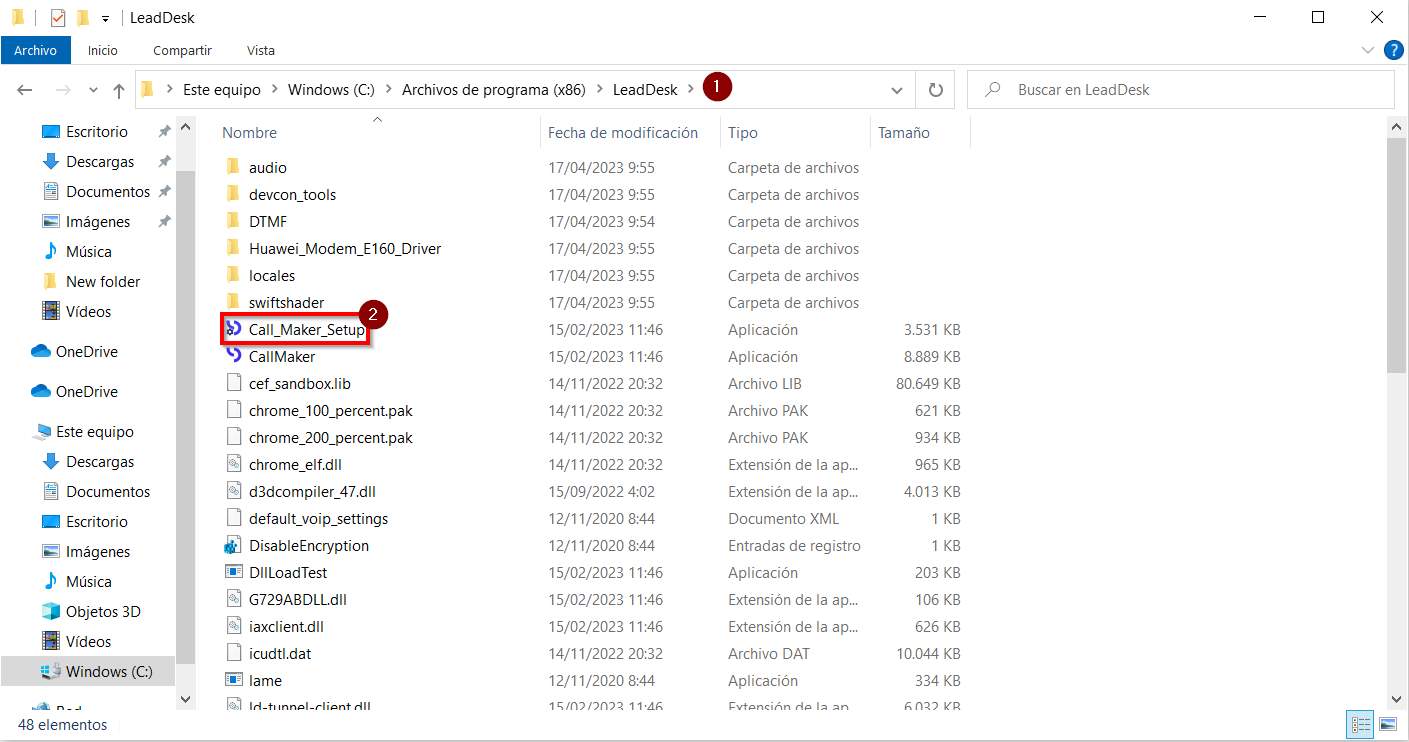Select the locales folder icon
Image resolution: width=1409 pixels, height=742 pixels.
[233, 275]
